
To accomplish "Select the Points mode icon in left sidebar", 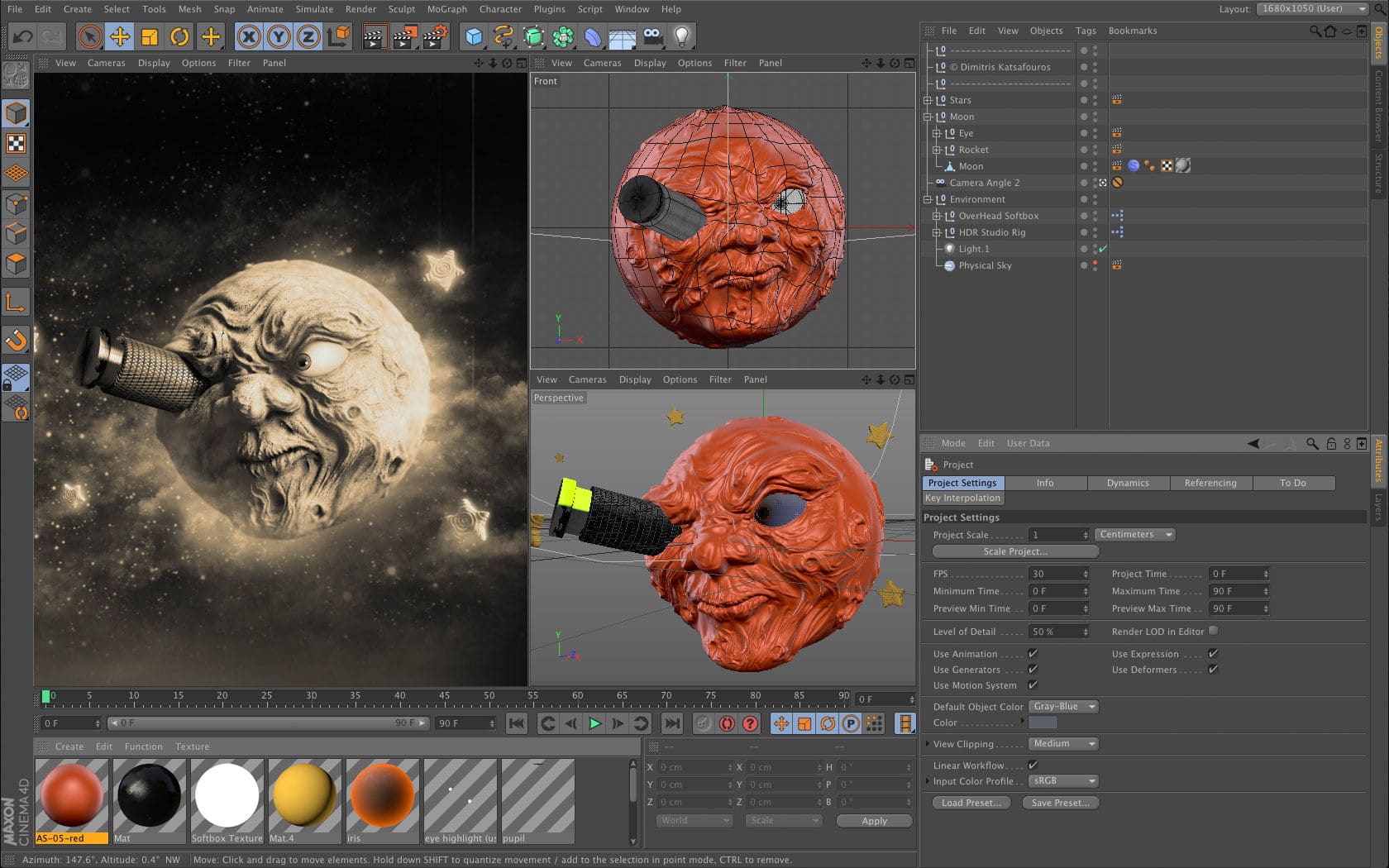I will click(17, 204).
